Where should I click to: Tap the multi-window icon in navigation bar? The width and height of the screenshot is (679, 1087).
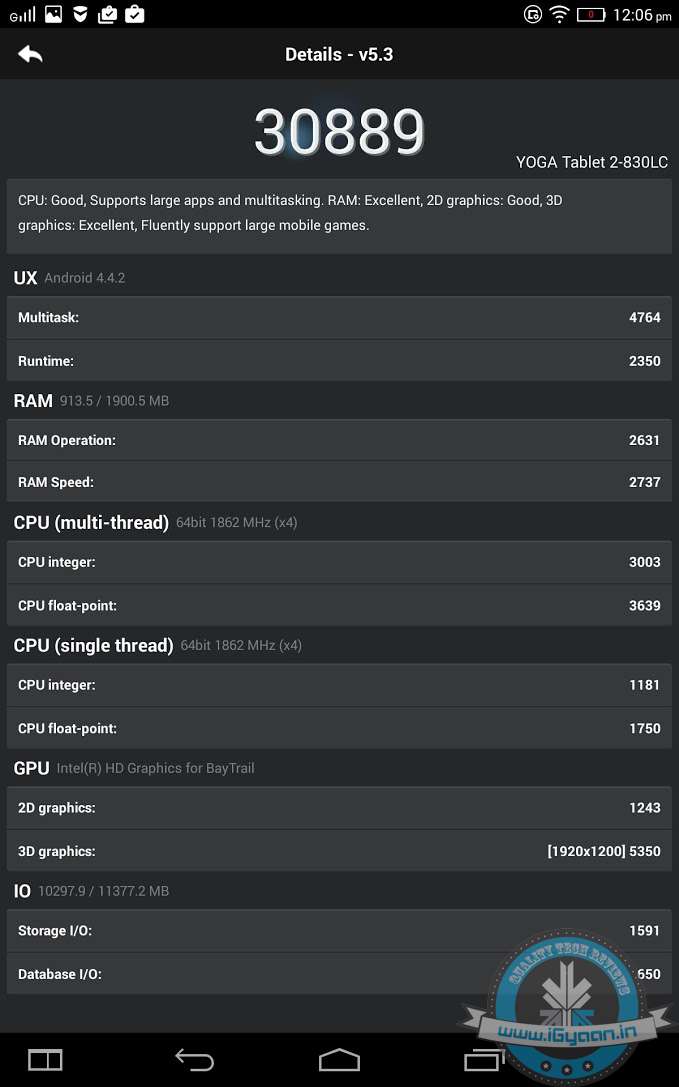coord(45,1059)
